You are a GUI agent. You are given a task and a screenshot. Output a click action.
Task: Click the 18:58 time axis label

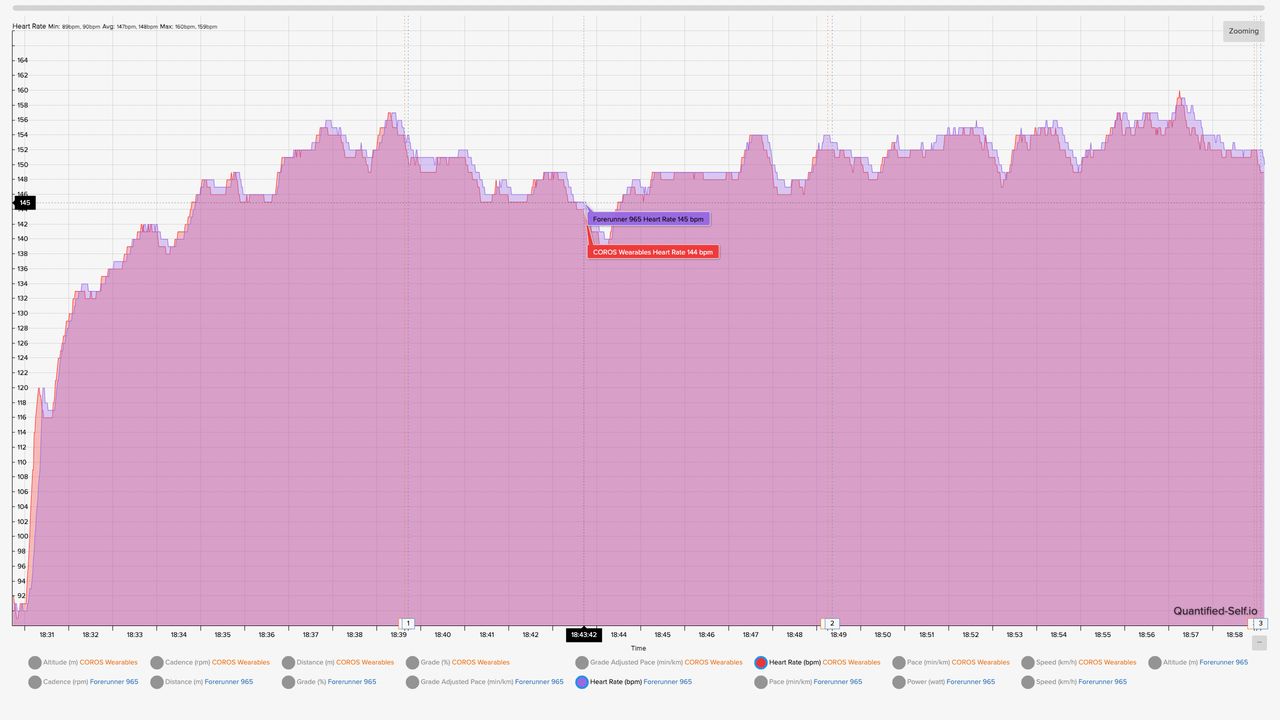point(1234,635)
